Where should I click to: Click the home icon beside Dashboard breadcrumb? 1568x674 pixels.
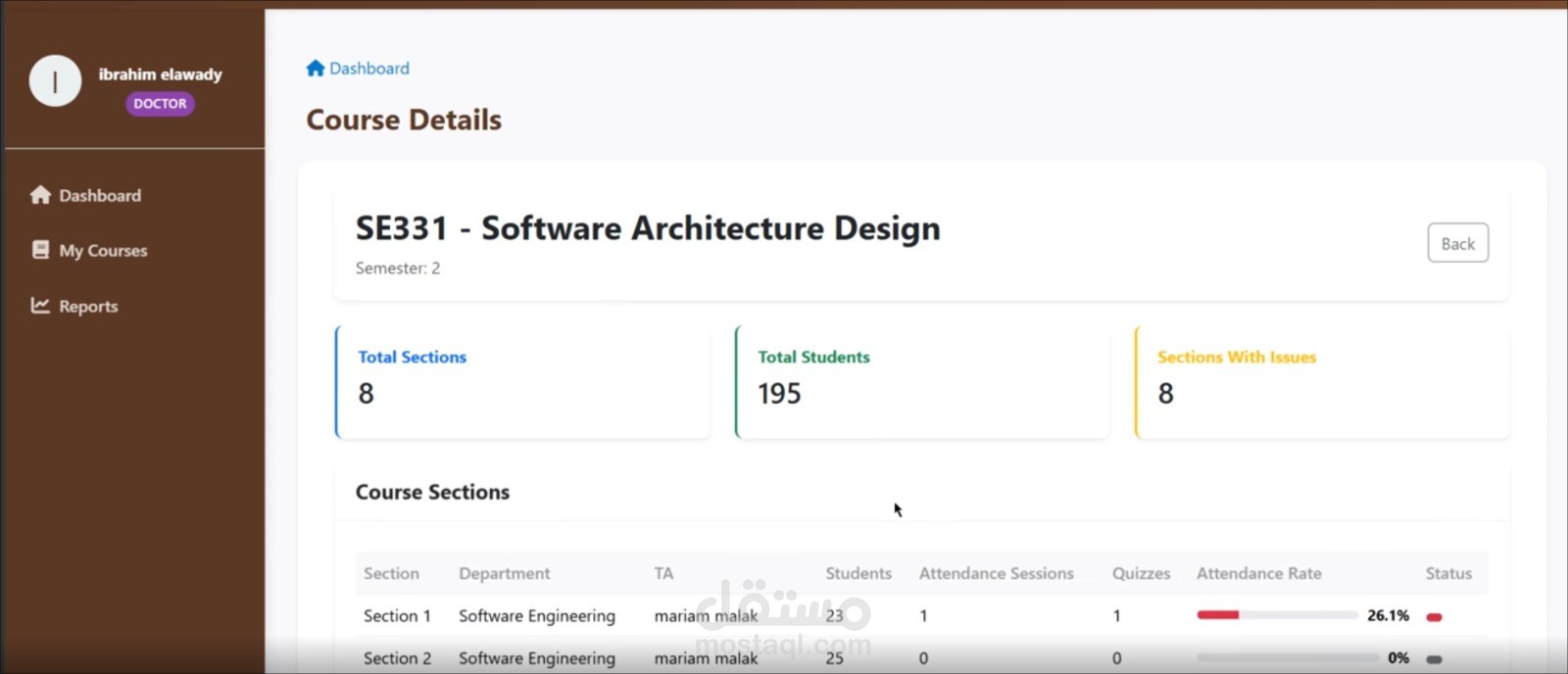pyautogui.click(x=315, y=68)
